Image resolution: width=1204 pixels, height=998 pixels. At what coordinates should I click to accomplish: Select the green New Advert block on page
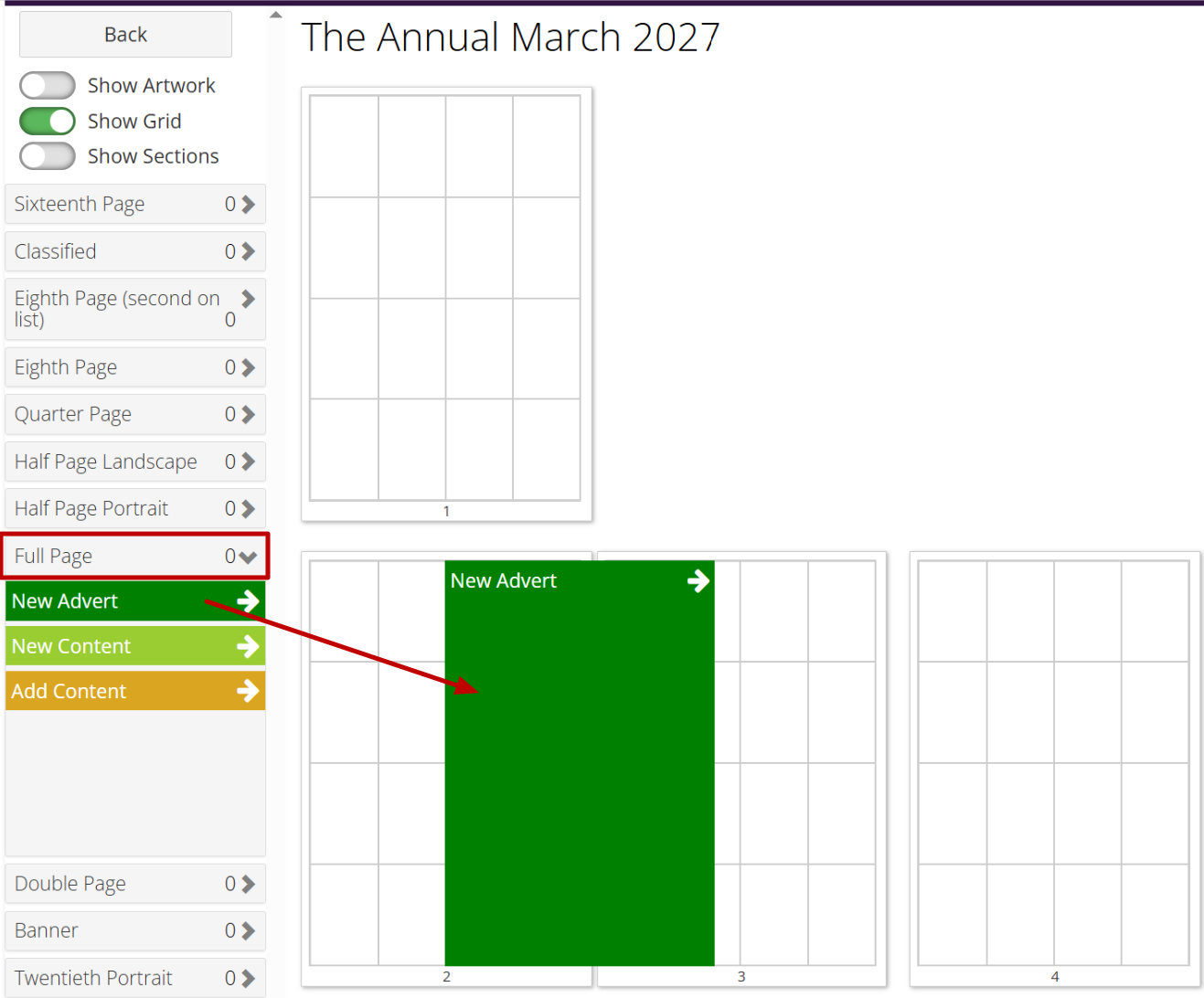click(x=580, y=763)
